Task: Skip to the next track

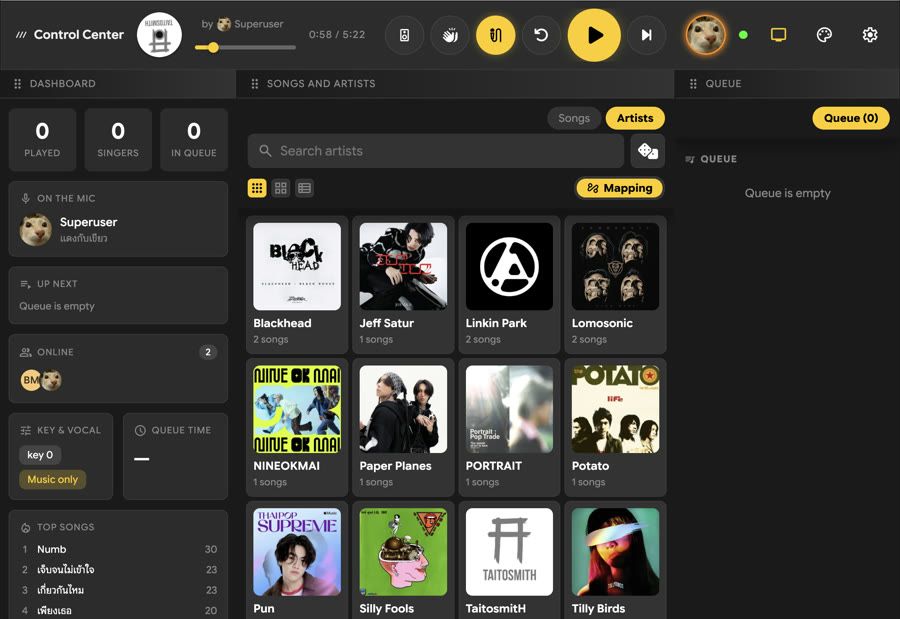Action: 646,35
